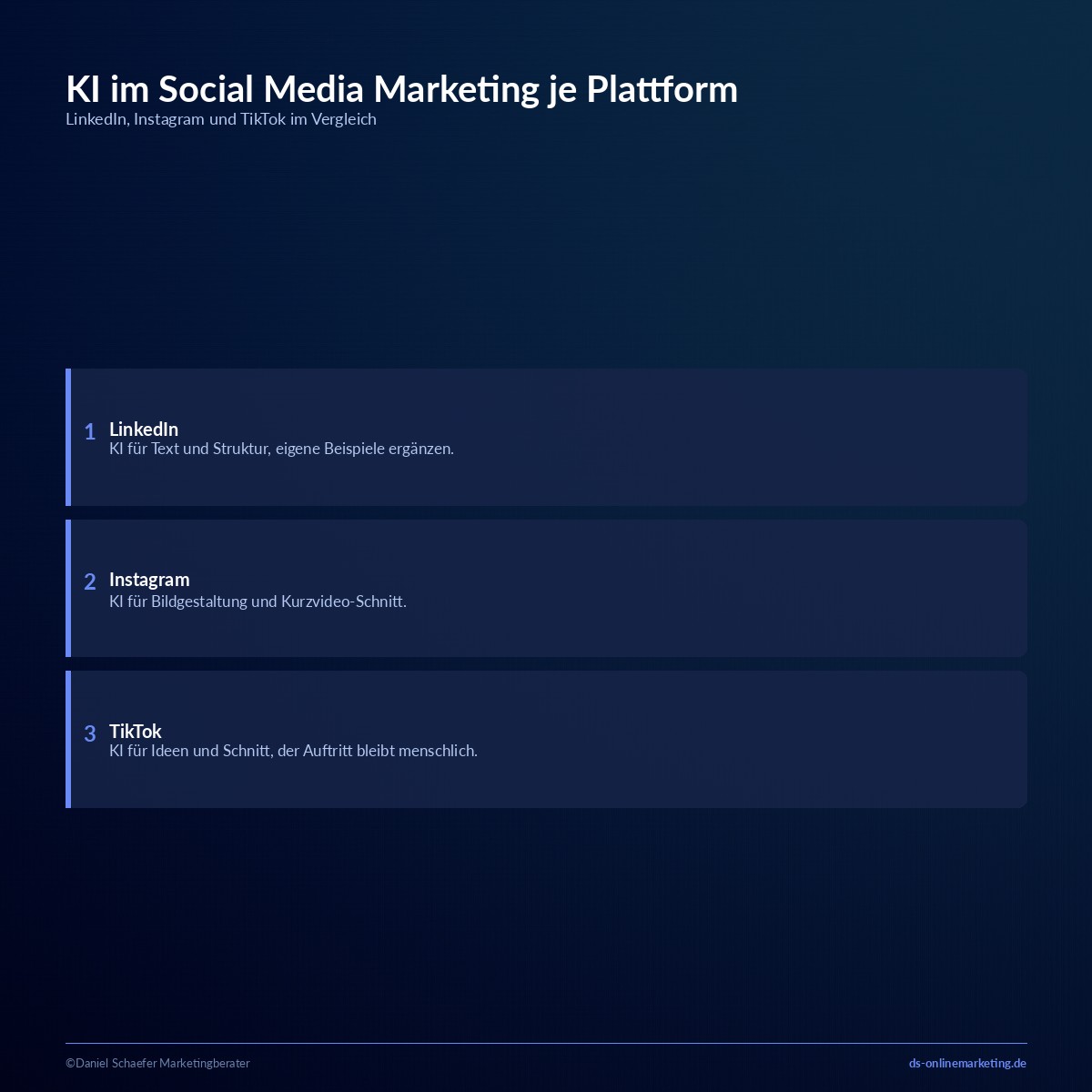The image size is (1092, 1092).
Task: Click the footer text "©Daniel Schaefer Marketingberater"
Action: [x=157, y=1063]
